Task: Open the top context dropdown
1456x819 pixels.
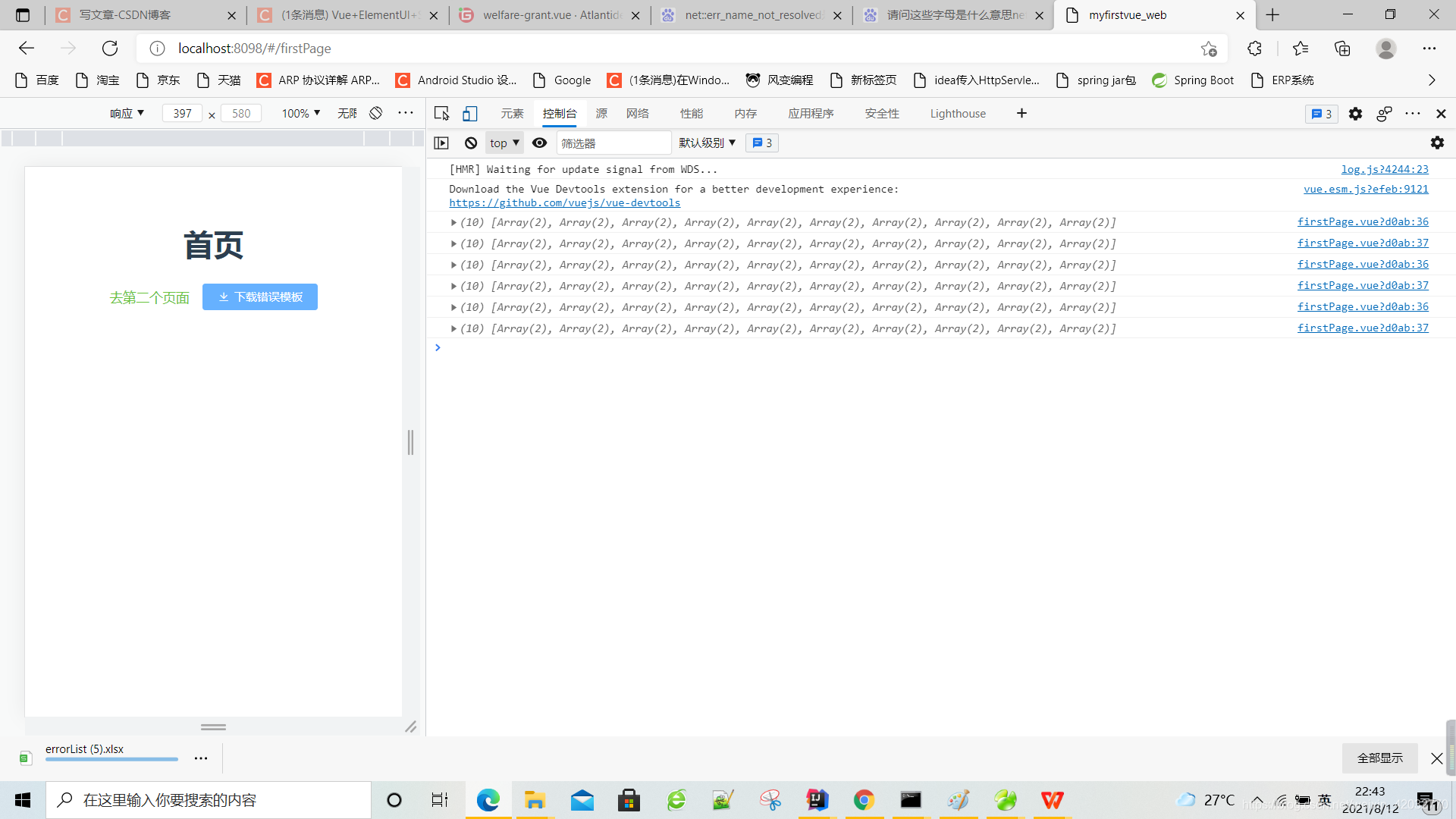Action: [x=504, y=143]
